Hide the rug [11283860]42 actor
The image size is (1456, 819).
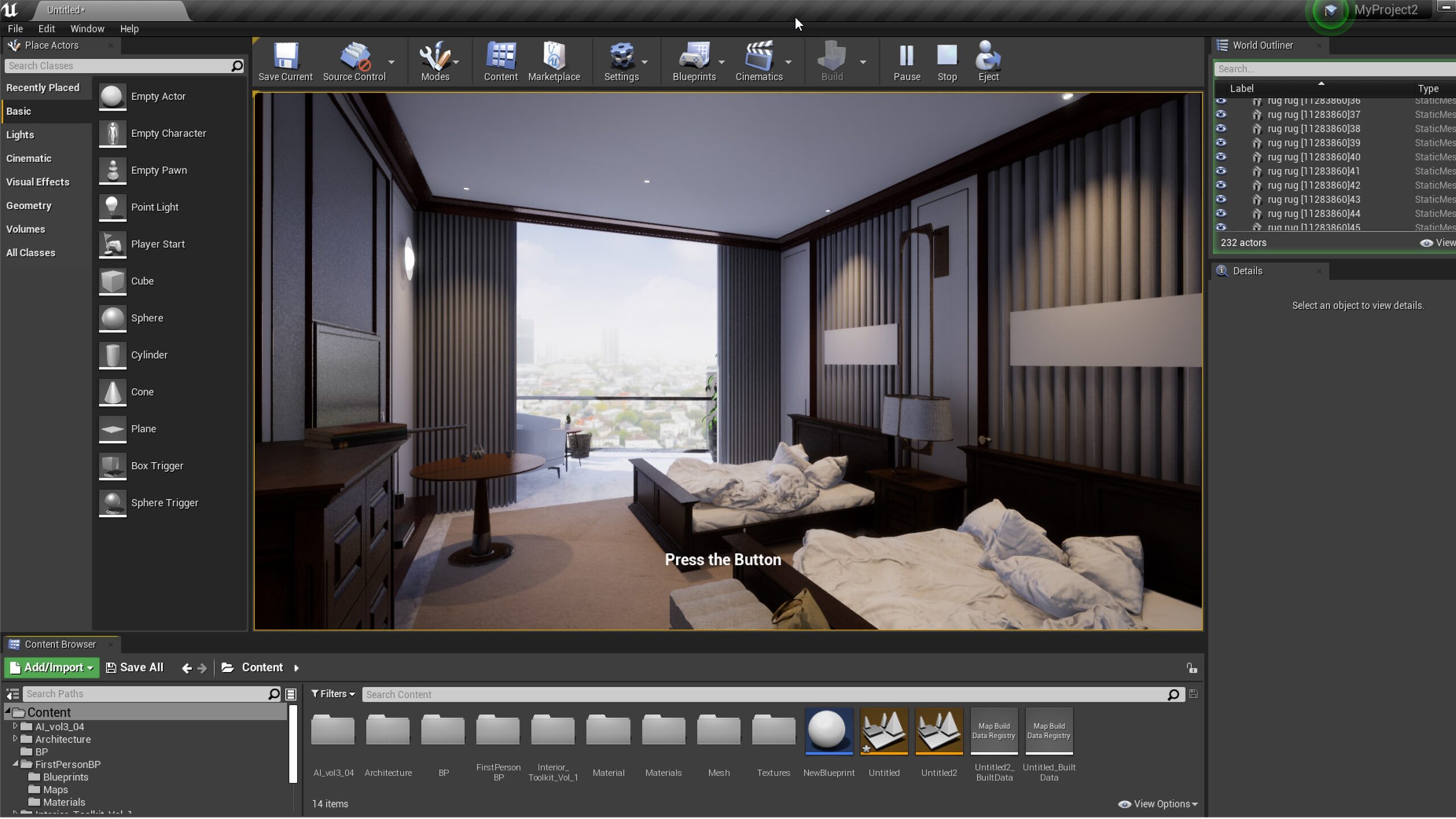(x=1221, y=185)
